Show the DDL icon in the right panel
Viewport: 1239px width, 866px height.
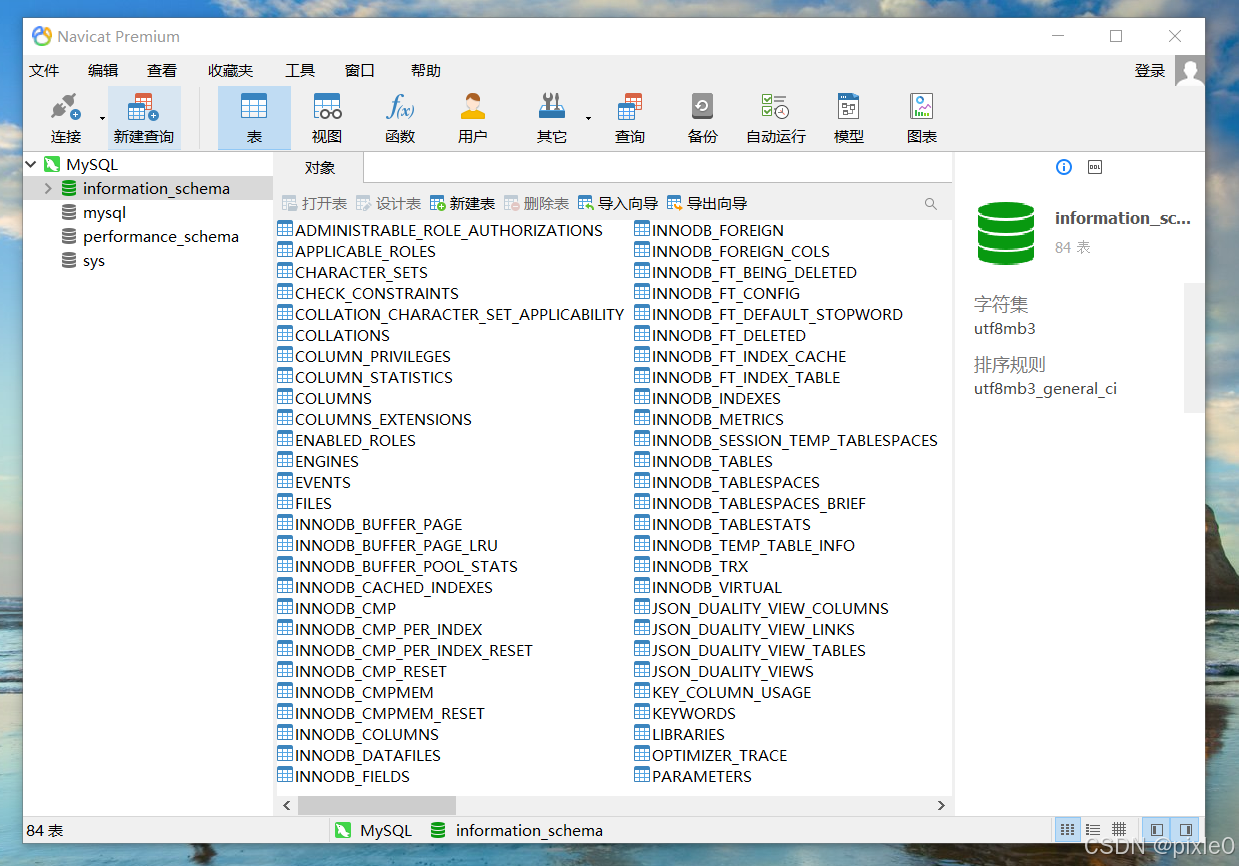[1095, 167]
